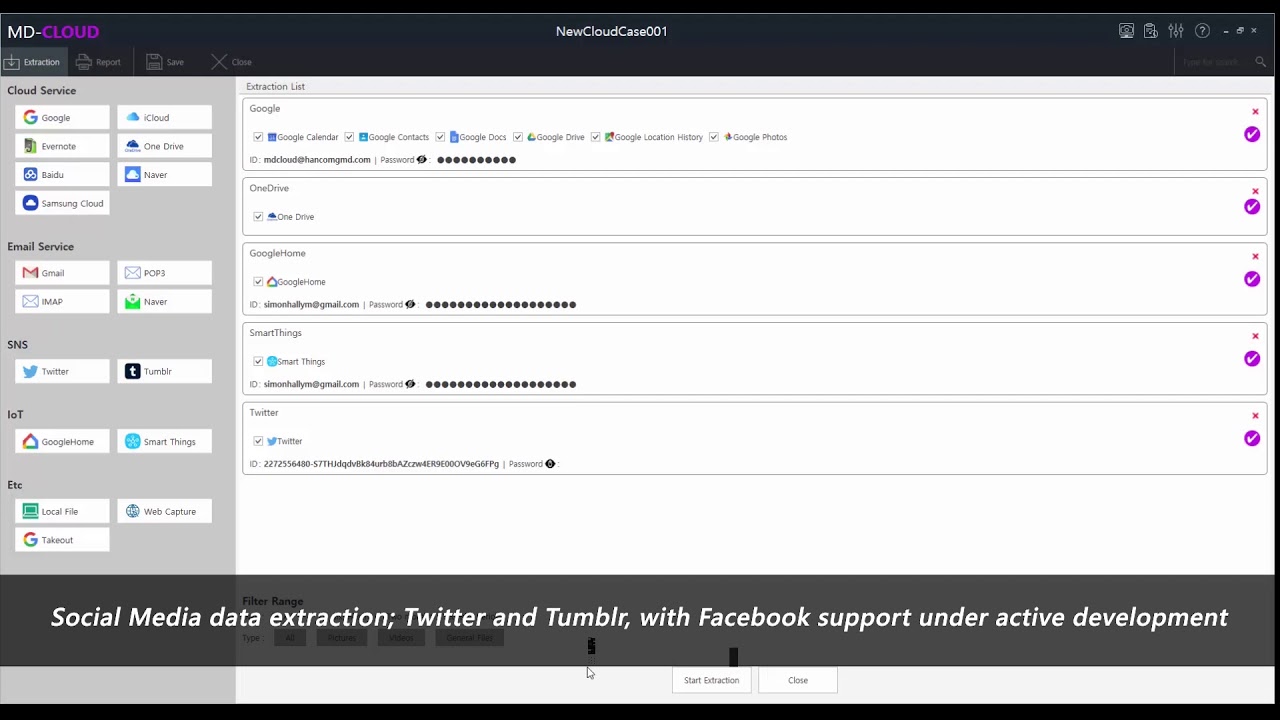1280x720 pixels.
Task: Open the Extraction toolbar tab
Action: point(32,62)
